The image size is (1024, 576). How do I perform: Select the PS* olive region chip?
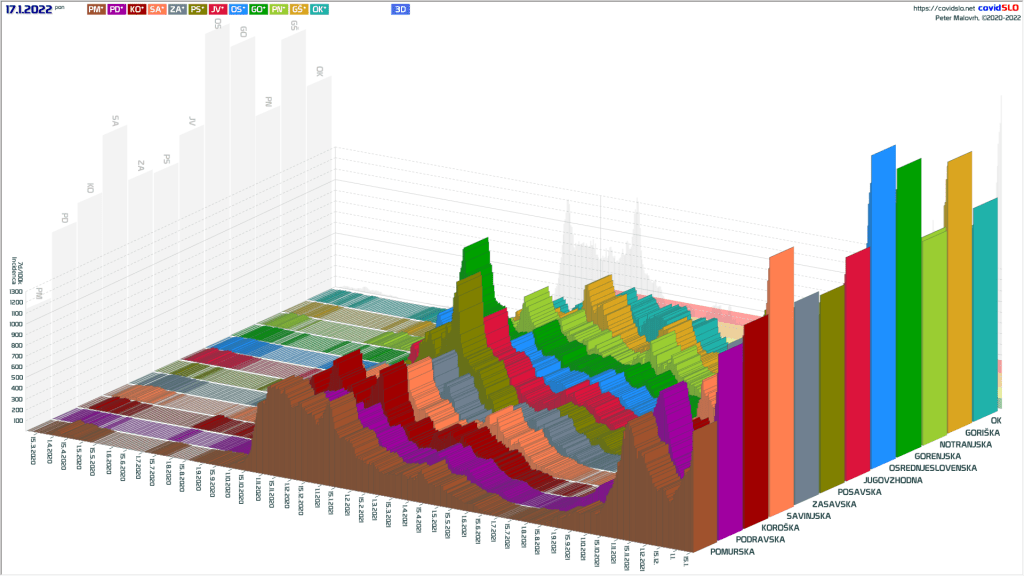click(198, 9)
